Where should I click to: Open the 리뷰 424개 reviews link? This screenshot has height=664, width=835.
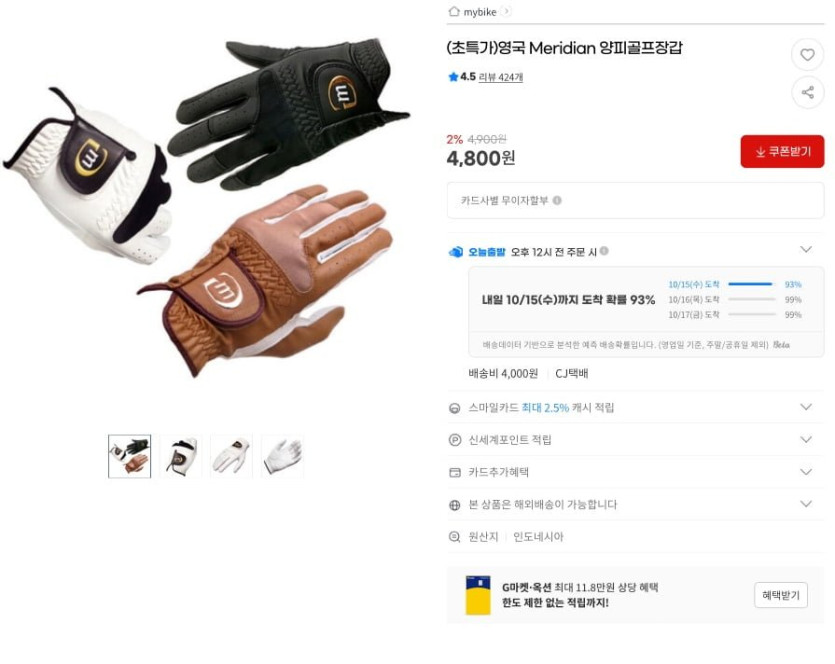pos(501,77)
